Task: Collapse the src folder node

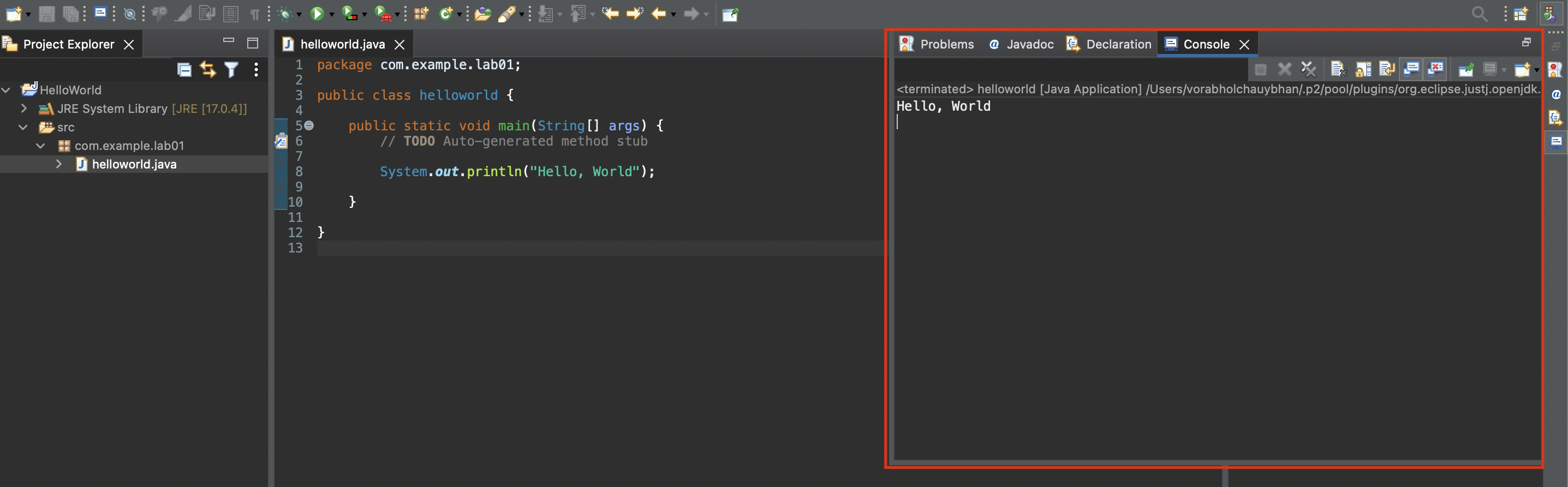Action: [x=23, y=127]
